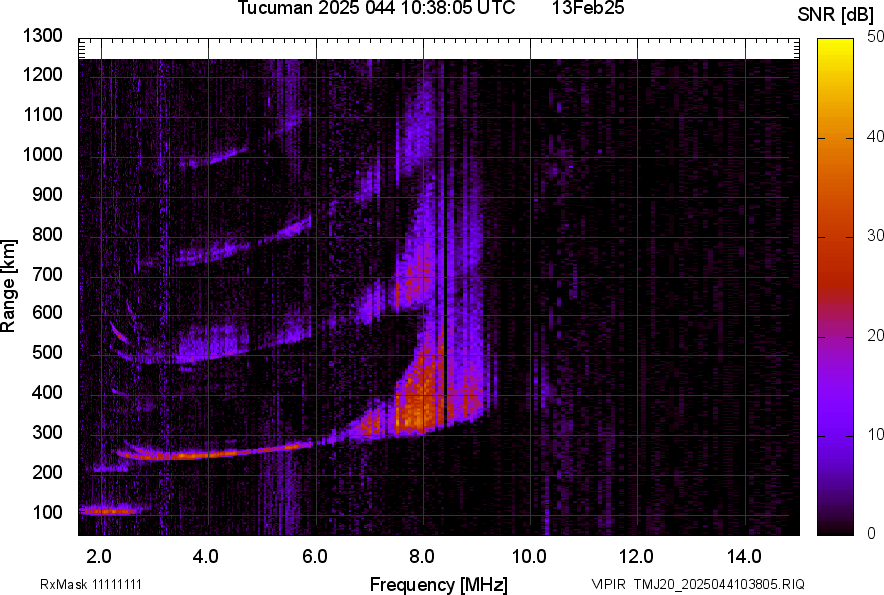Click the plot title 'Tucuman 2025 044 10:38:05 UTC'

pos(376,8)
